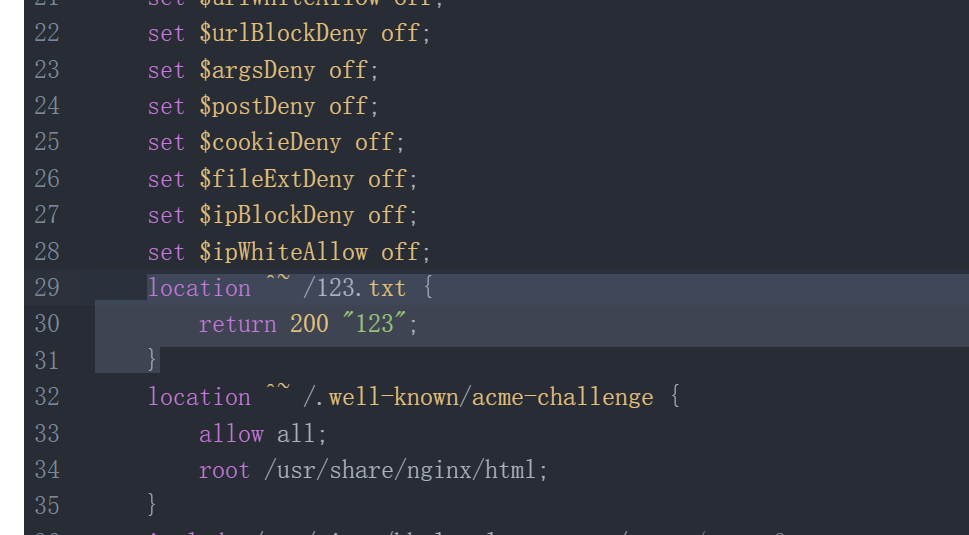Image resolution: width=969 pixels, height=535 pixels.
Task: Click the 'allow' directive on line 33
Action: (x=231, y=434)
